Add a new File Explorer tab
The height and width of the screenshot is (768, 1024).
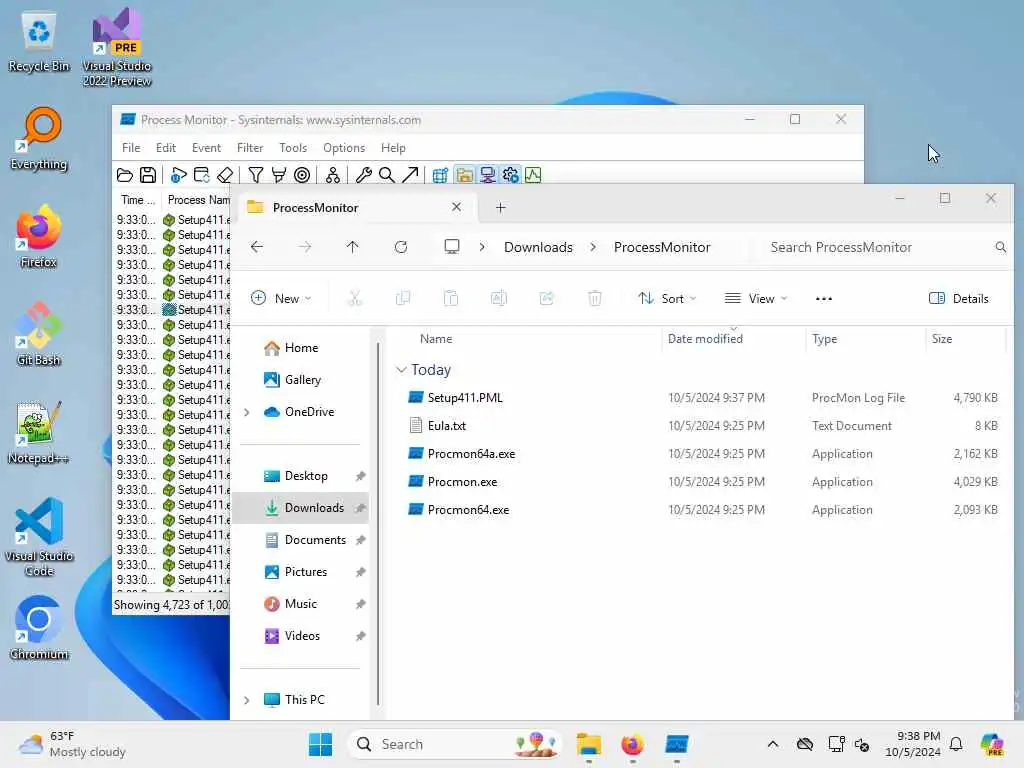coord(500,208)
